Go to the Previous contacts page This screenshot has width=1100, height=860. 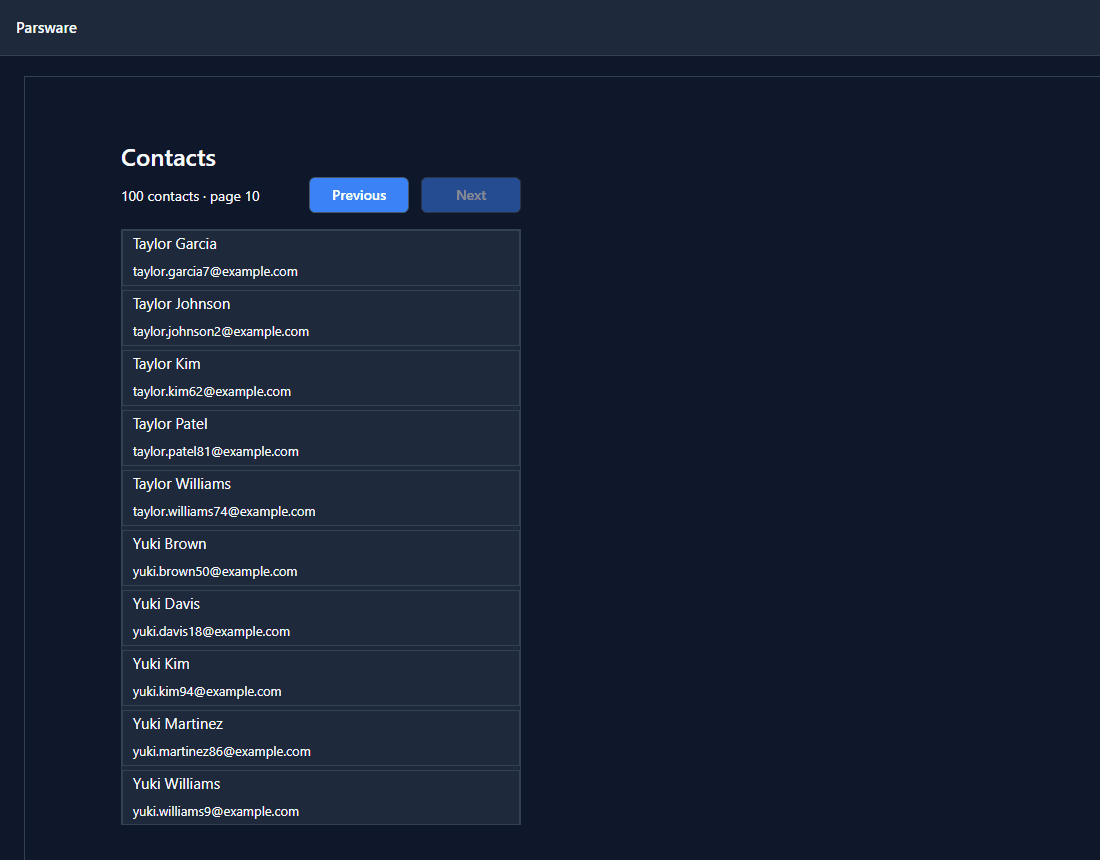[358, 195]
